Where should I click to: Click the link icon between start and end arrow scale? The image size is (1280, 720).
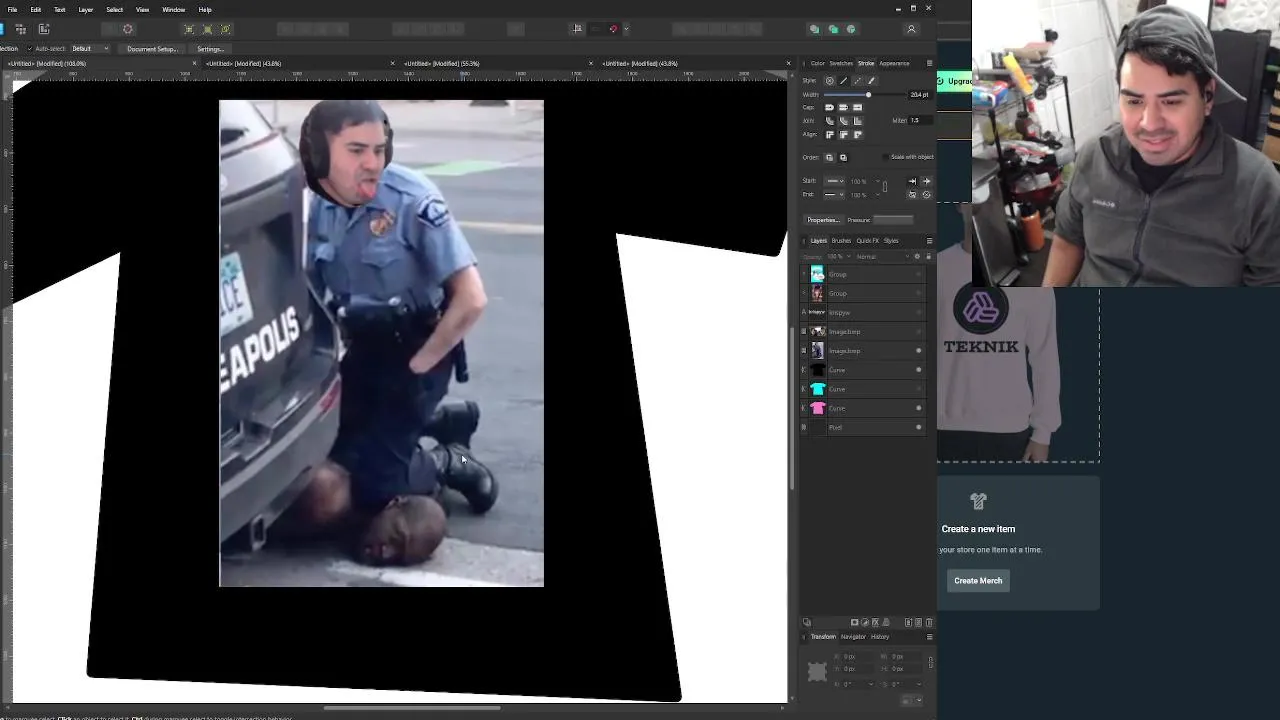[885, 187]
